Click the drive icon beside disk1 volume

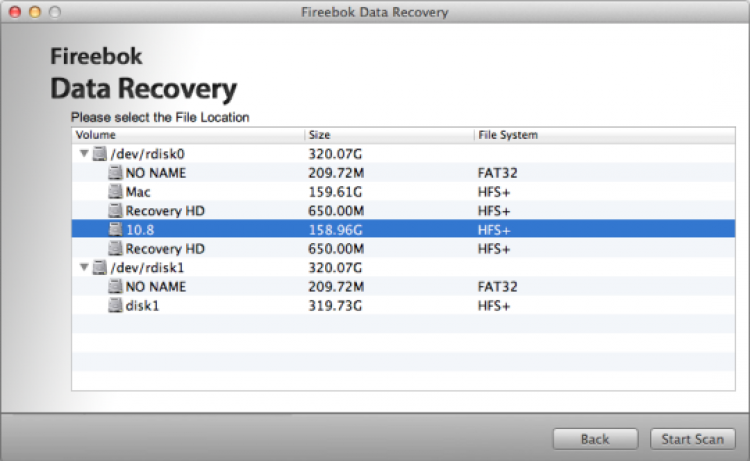pyautogui.click(x=115, y=305)
